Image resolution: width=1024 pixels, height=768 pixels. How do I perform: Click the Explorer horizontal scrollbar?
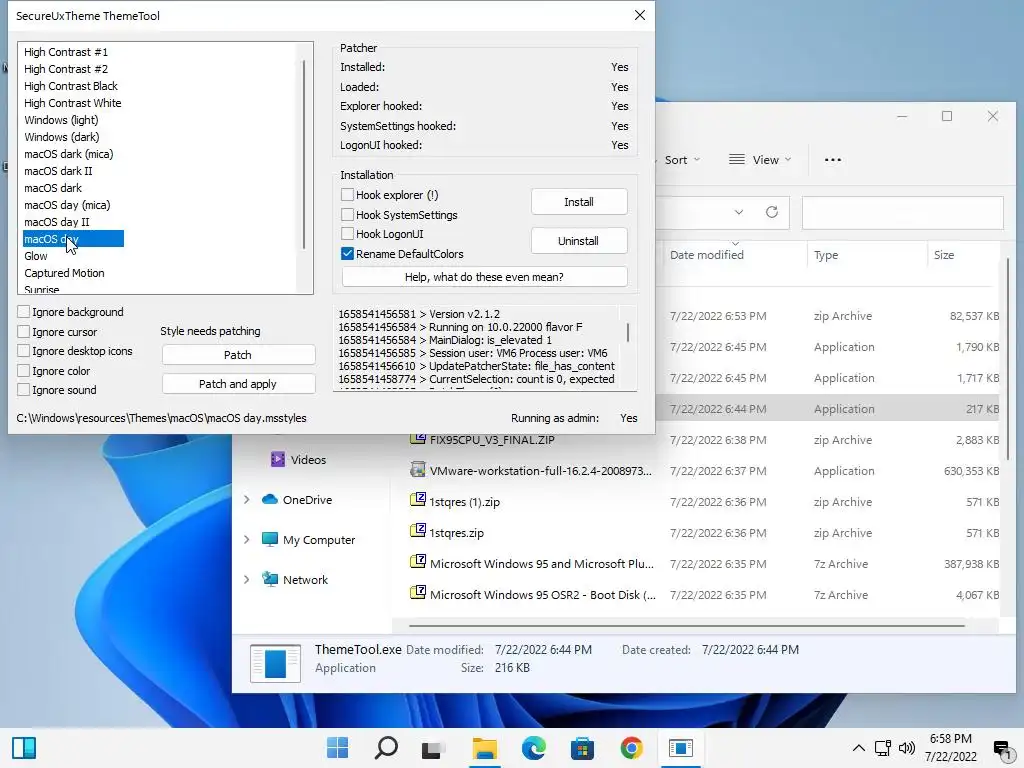(x=686, y=626)
